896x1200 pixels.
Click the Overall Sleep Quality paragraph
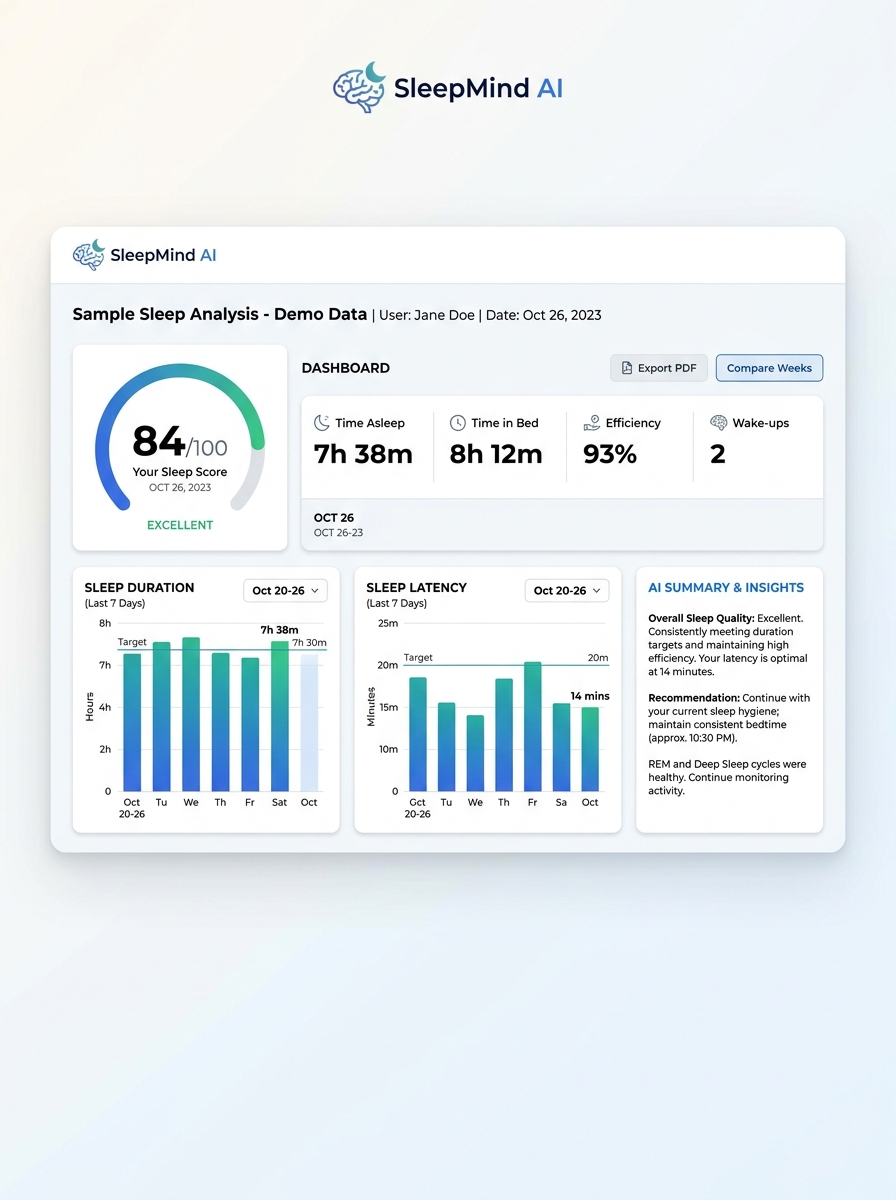point(727,645)
